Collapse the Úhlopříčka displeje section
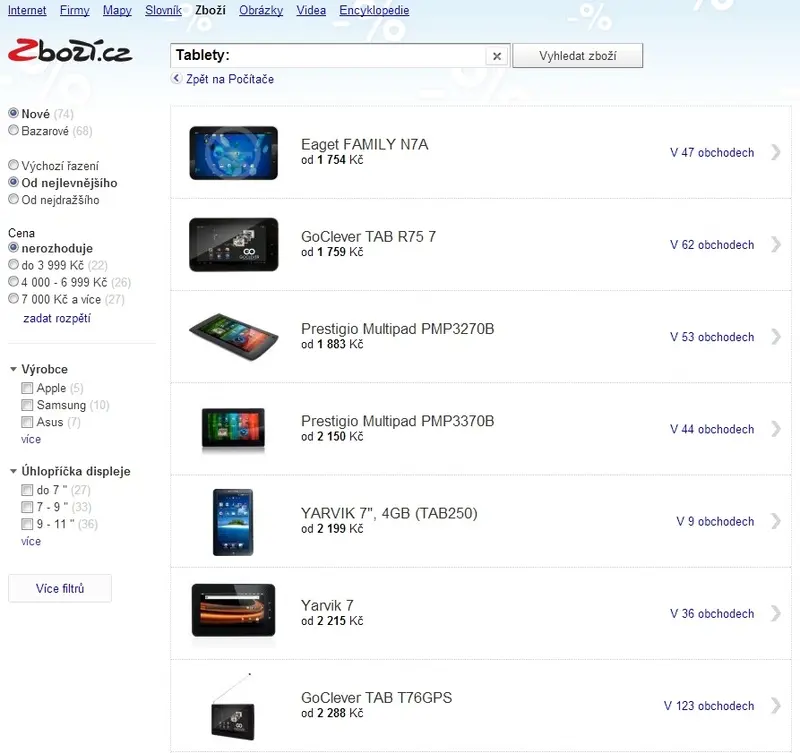Screen dimensions: 800x753 [13, 471]
